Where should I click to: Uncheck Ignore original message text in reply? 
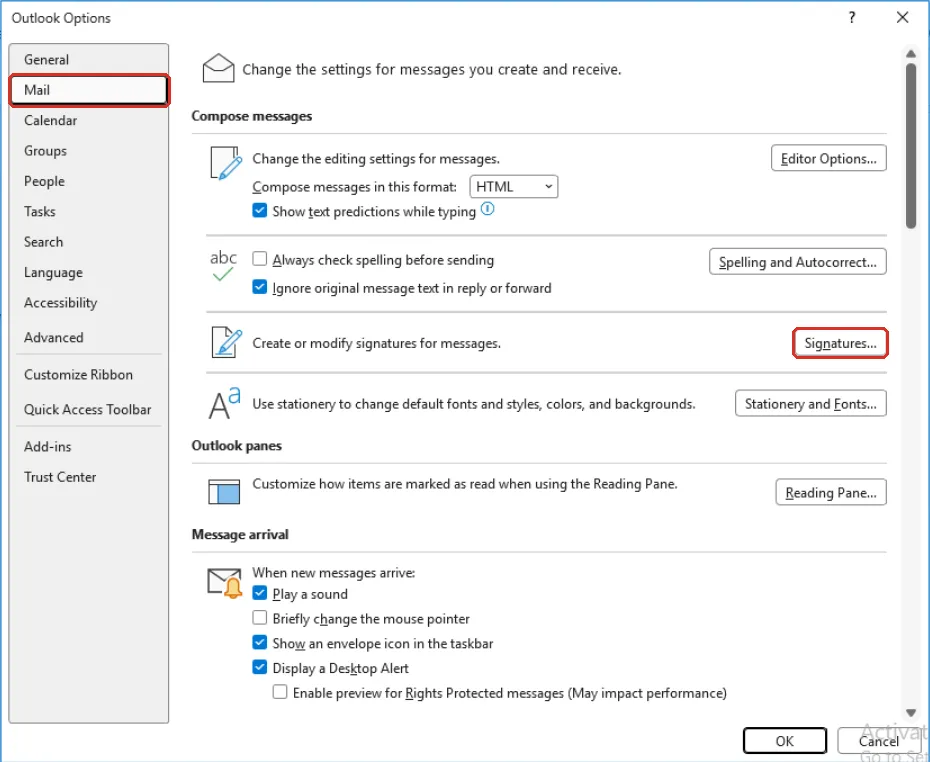(x=260, y=287)
